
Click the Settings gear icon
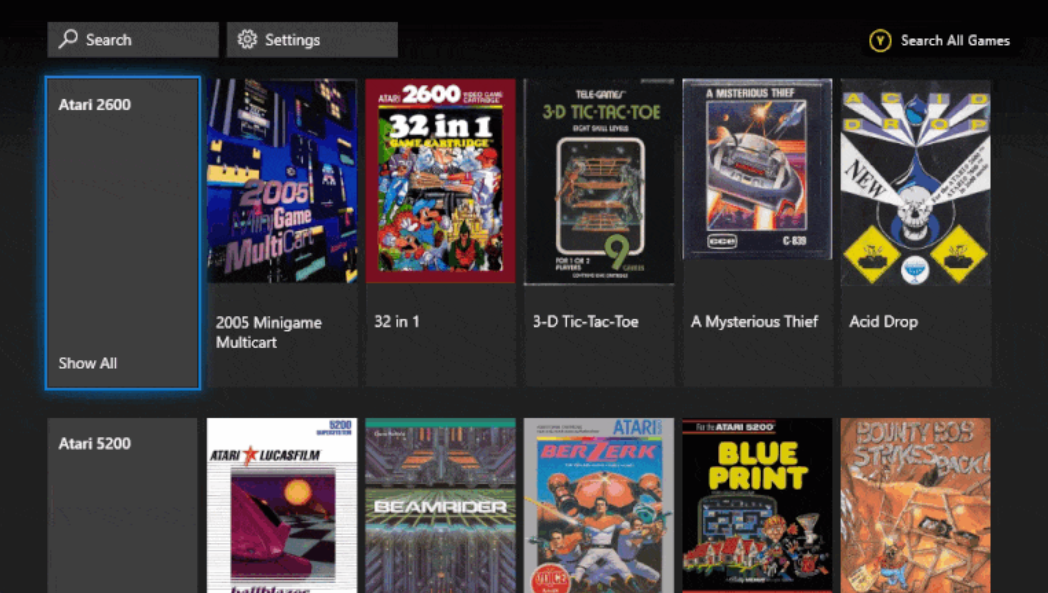[x=247, y=39]
